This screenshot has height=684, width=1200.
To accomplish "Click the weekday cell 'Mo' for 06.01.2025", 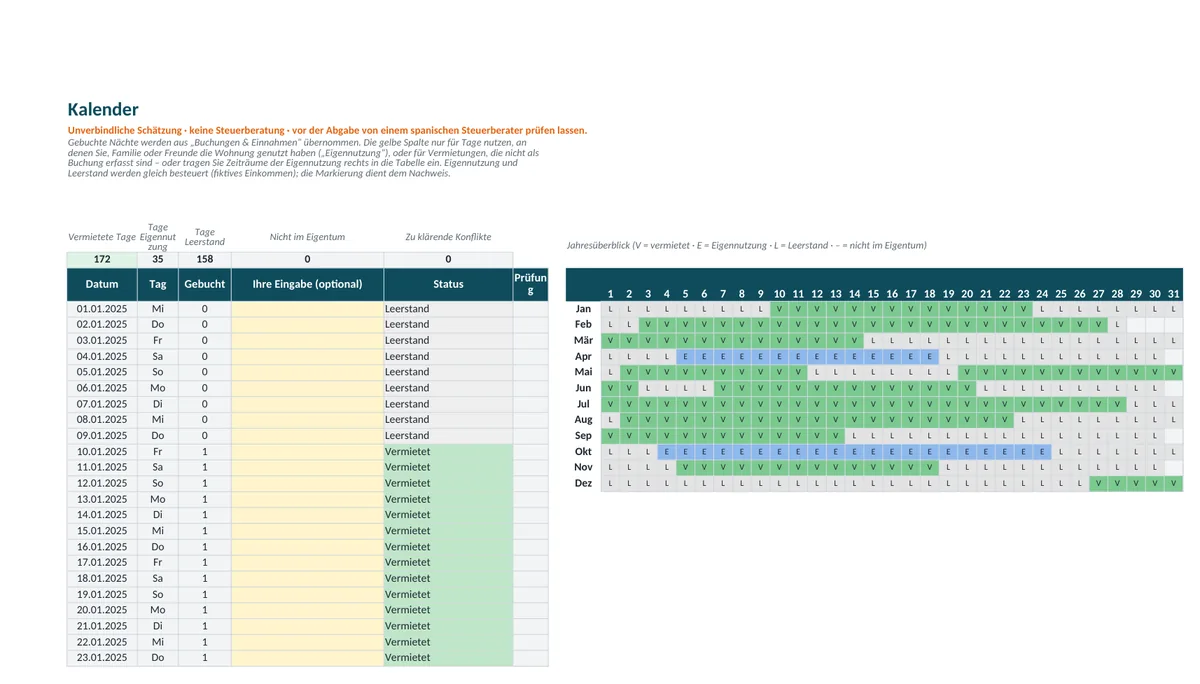I will coord(158,388).
